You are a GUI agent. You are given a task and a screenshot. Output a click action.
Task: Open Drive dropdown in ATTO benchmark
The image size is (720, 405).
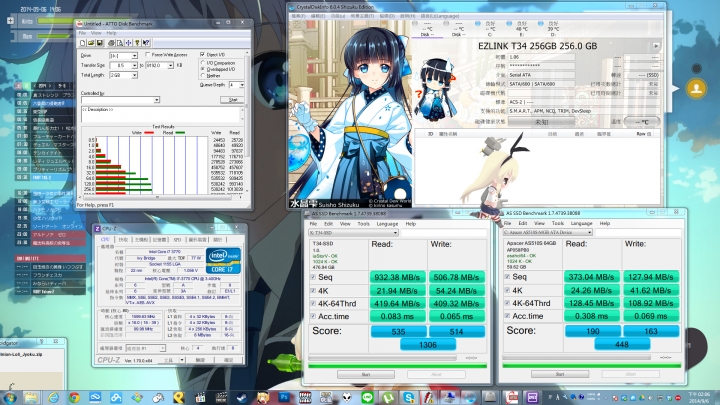pyautogui.click(x=135, y=56)
